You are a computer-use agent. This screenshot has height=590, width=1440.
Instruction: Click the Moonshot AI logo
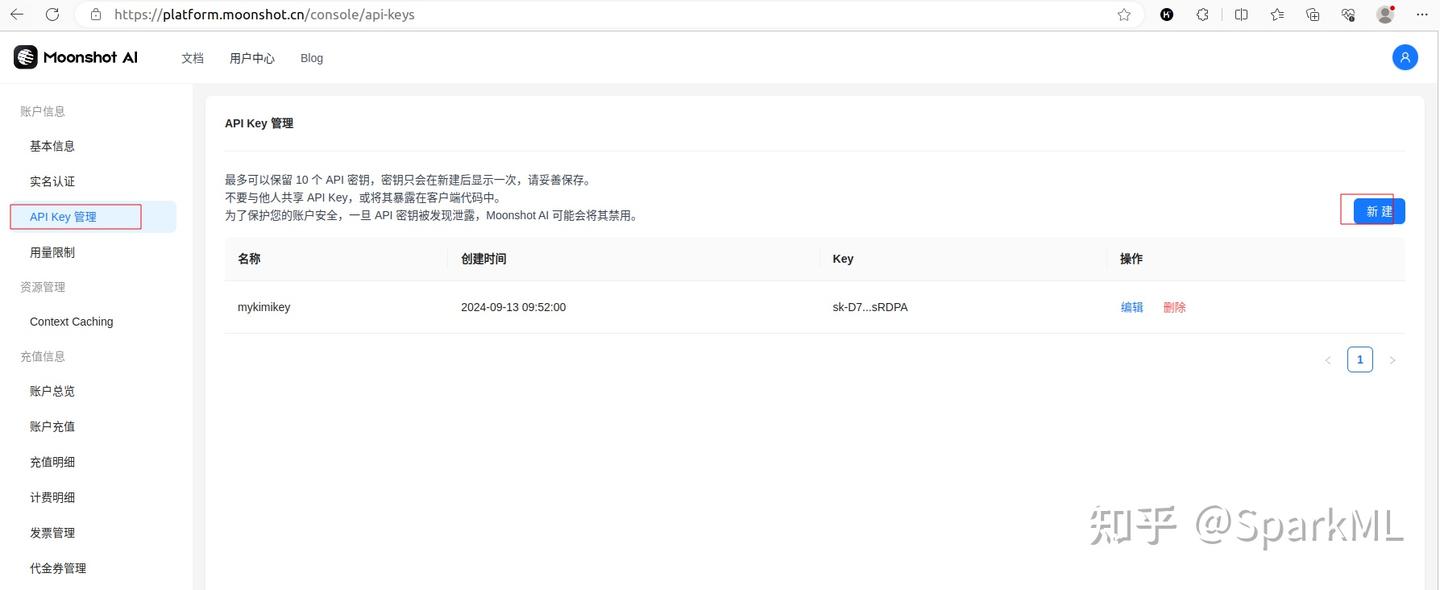coord(76,58)
